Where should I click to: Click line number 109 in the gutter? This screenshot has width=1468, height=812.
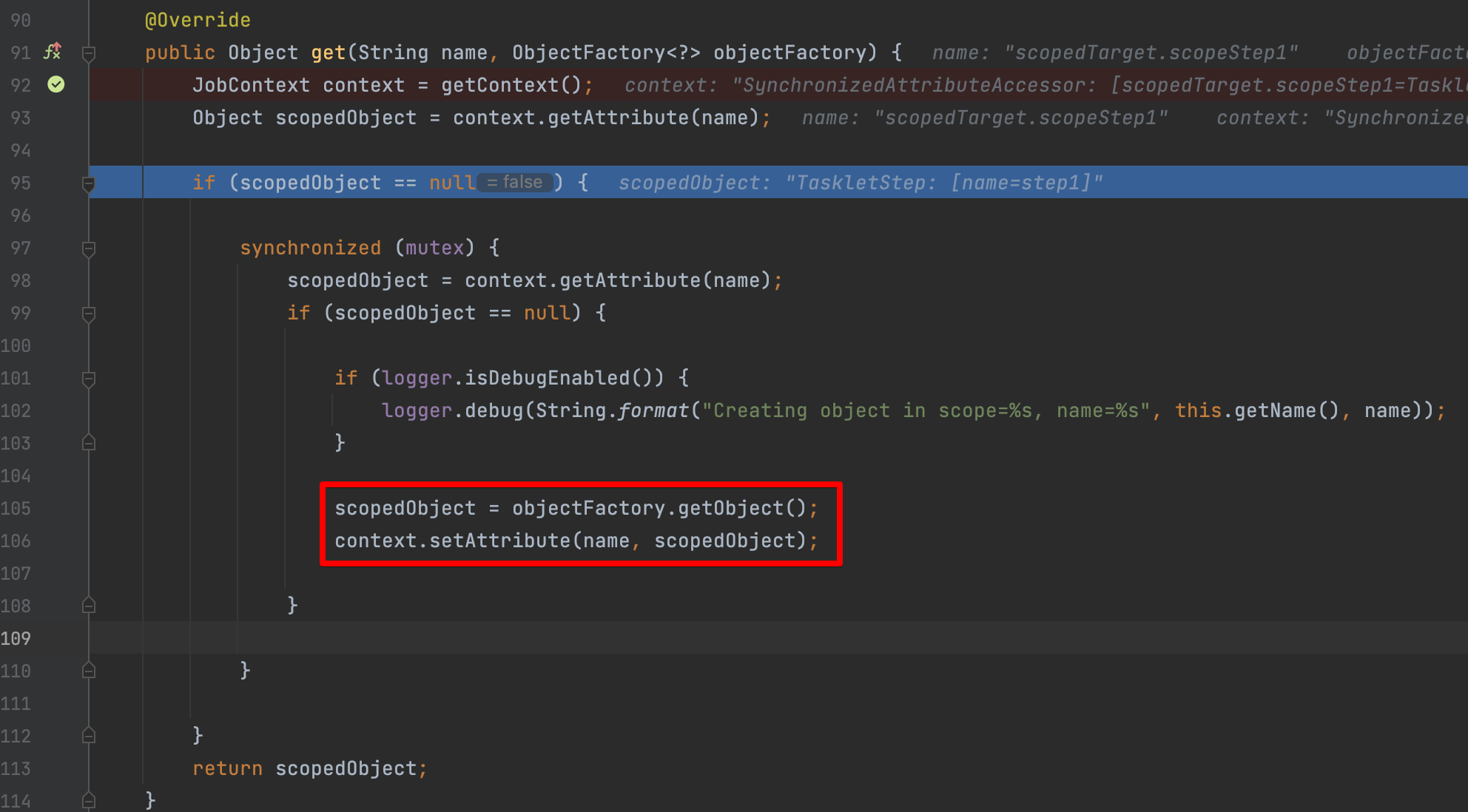[16, 638]
